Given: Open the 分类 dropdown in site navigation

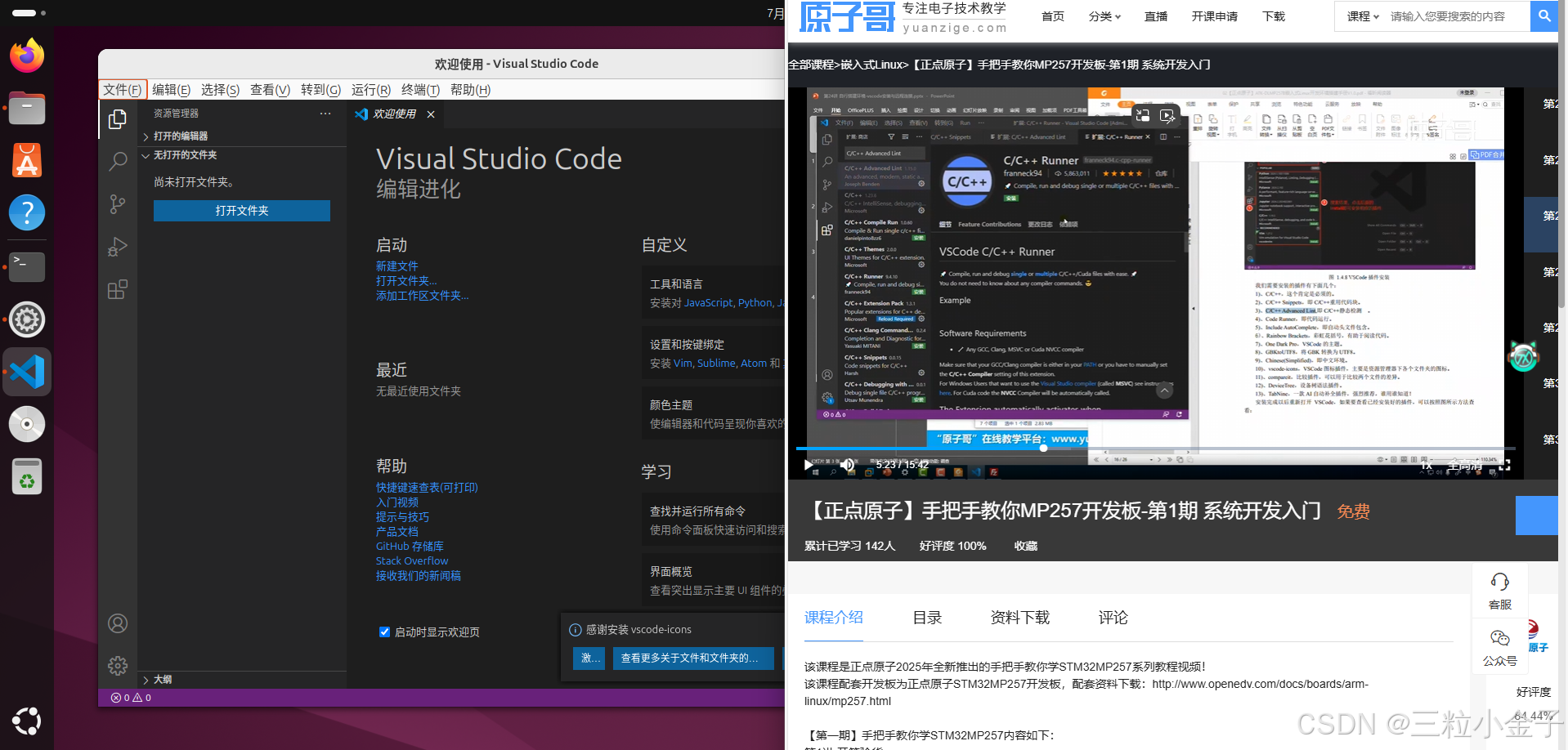Looking at the screenshot, I should click(1104, 16).
